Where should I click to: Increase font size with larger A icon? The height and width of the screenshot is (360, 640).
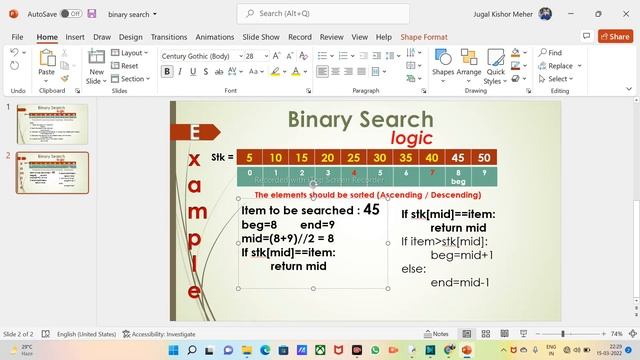click(276, 56)
